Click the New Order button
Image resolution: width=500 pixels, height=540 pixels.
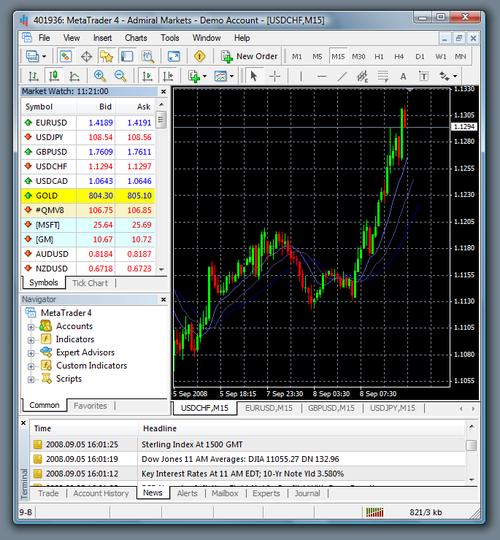[x=249, y=56]
